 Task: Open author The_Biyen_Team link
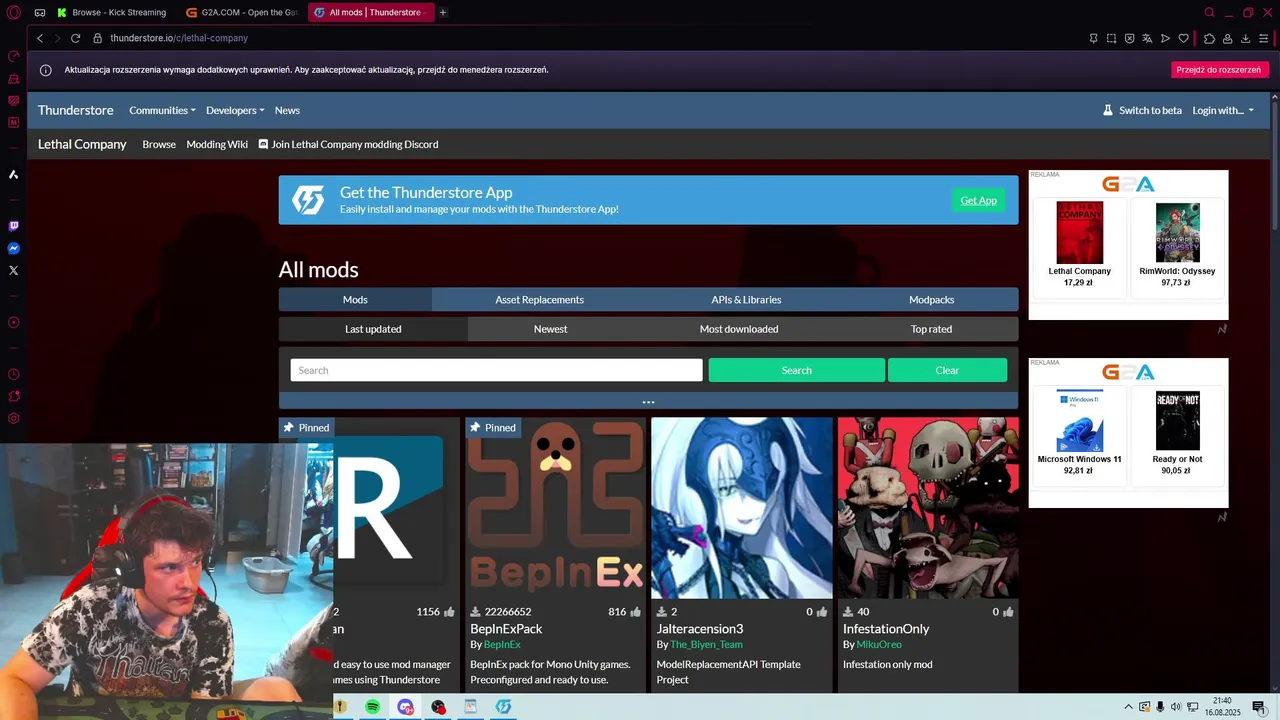coord(706,645)
